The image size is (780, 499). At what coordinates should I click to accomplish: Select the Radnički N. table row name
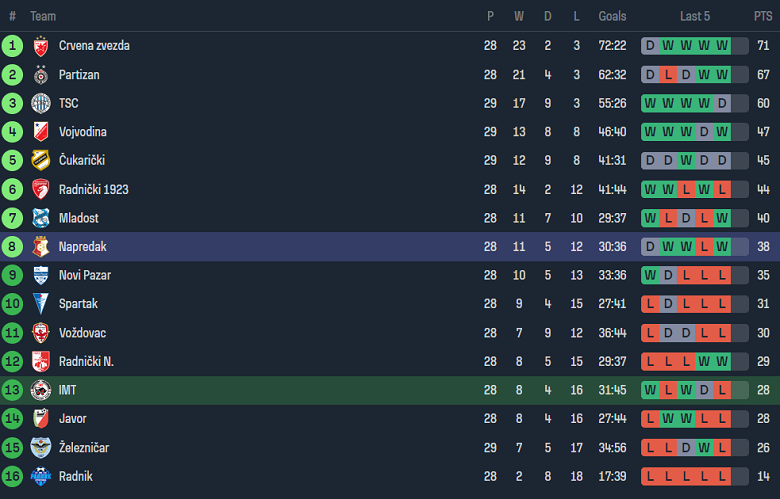(86, 362)
